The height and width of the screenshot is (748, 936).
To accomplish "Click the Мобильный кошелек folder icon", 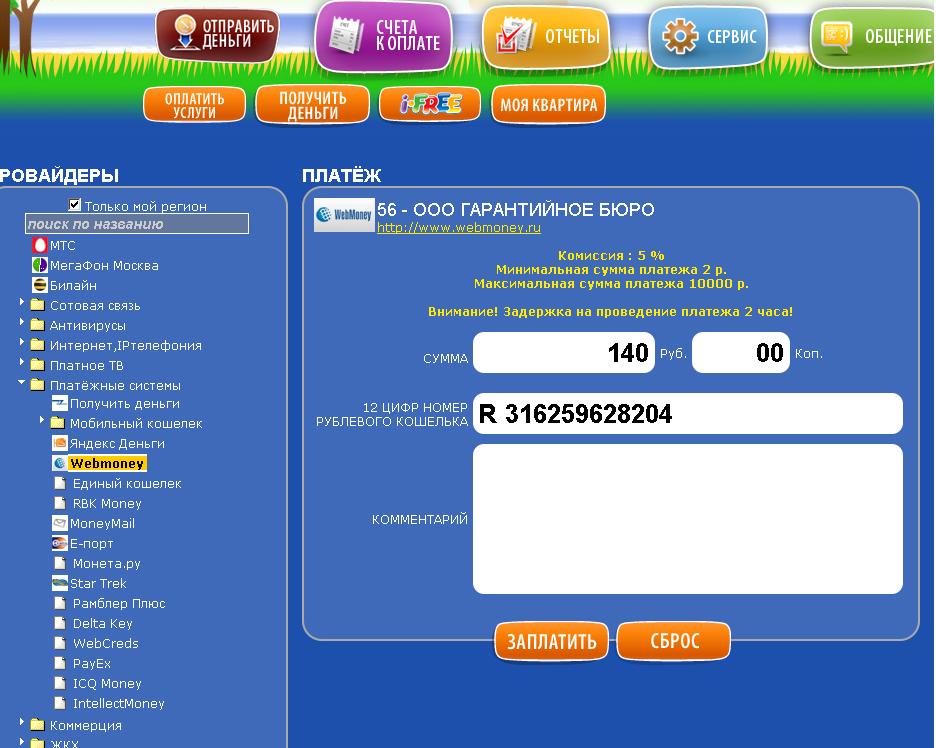I will tap(58, 423).
